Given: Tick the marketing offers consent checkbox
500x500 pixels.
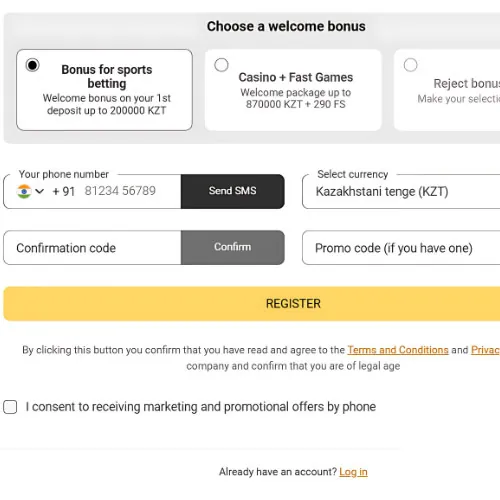Looking at the screenshot, I should (10, 407).
